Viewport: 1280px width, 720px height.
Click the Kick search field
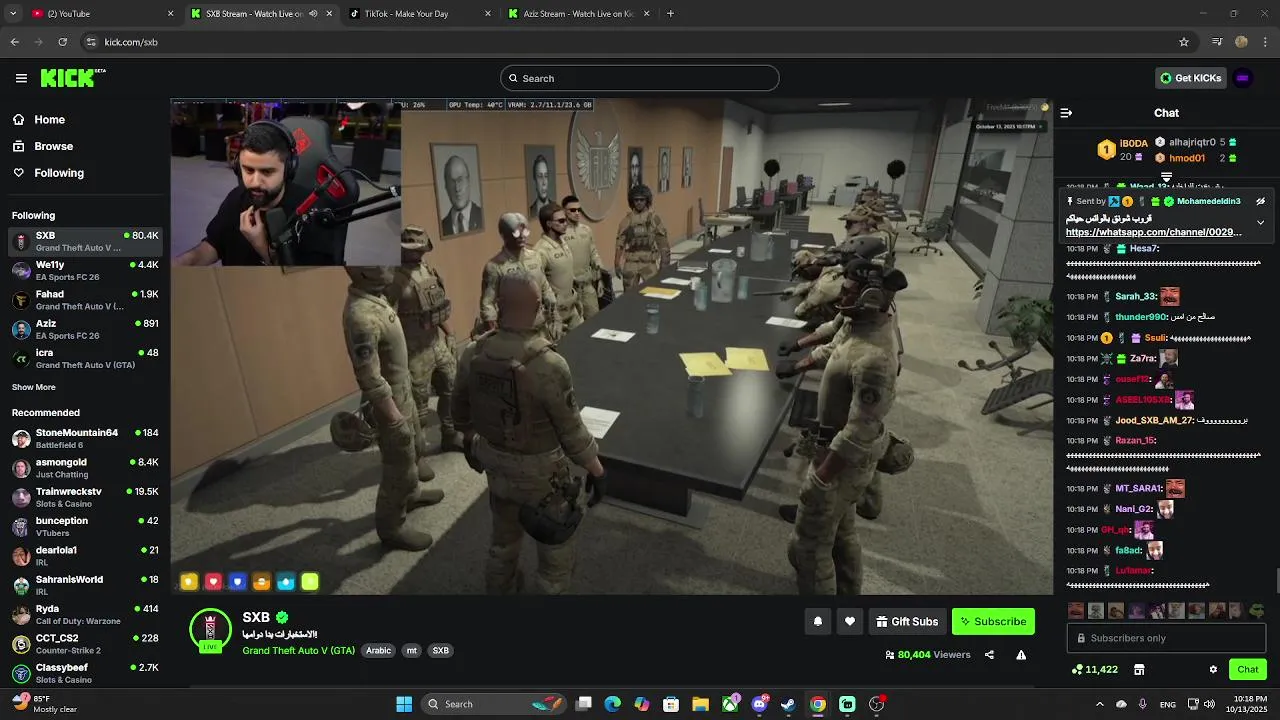coord(640,78)
